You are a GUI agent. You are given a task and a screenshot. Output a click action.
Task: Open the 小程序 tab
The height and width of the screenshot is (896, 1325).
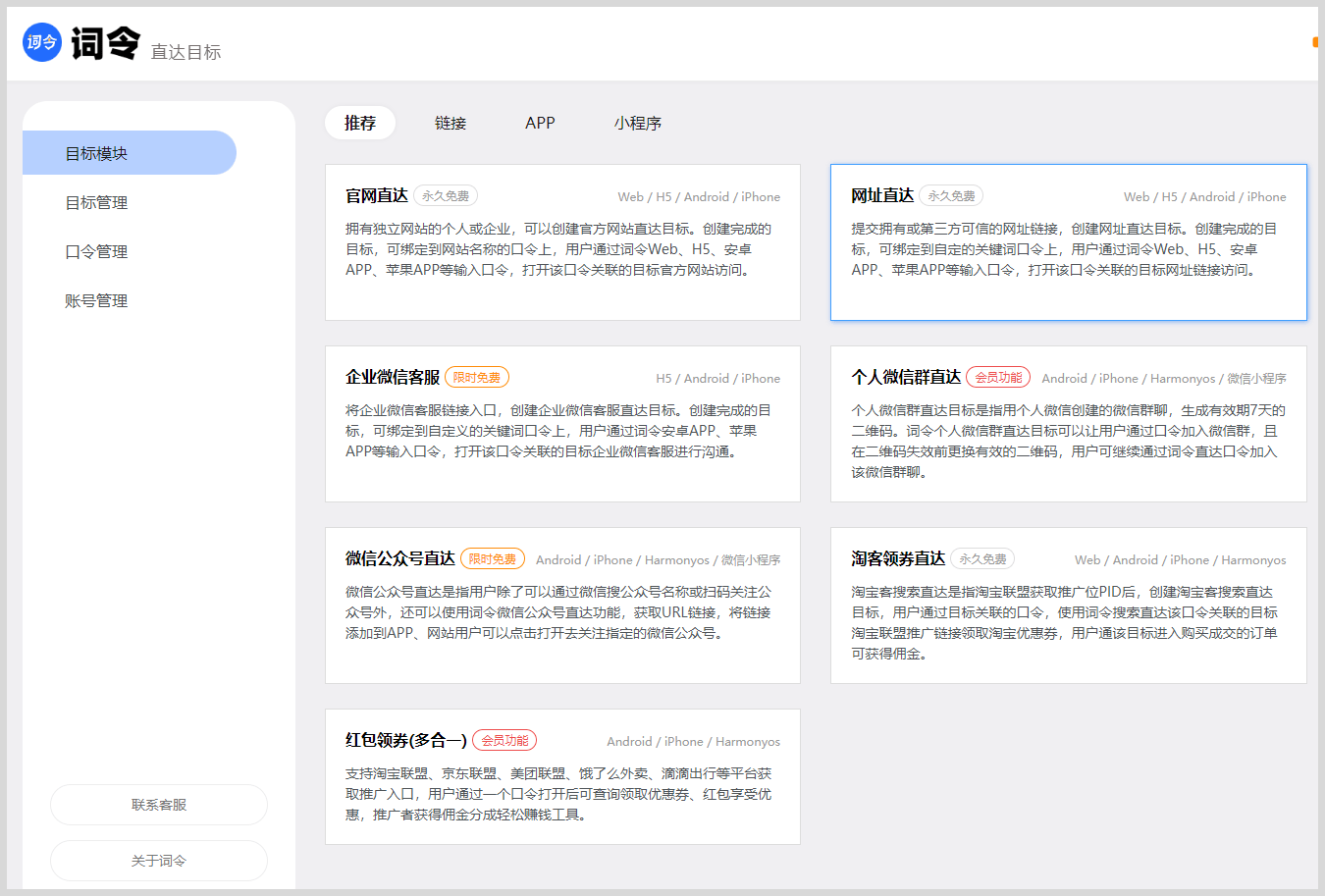(638, 123)
